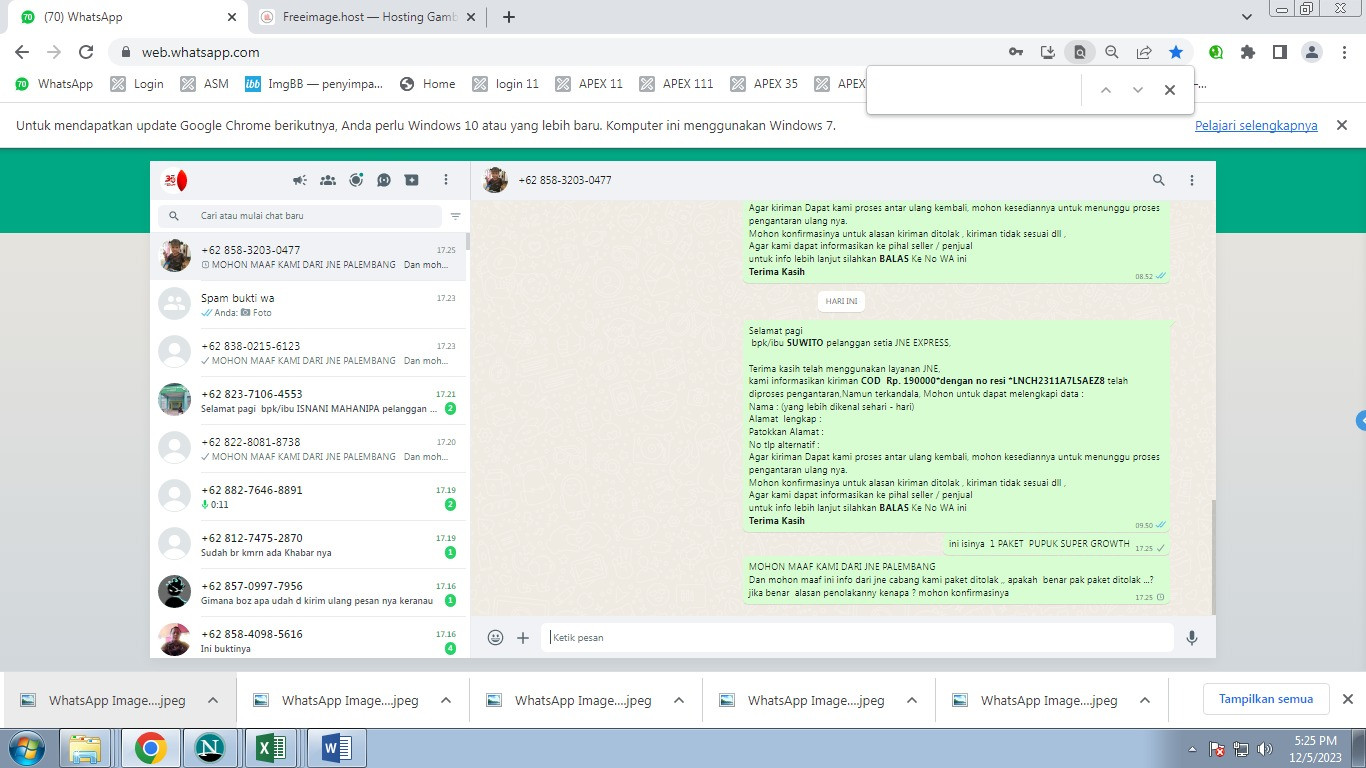
Task: Open the green WhatsApp extension icon
Action: click(1216, 52)
